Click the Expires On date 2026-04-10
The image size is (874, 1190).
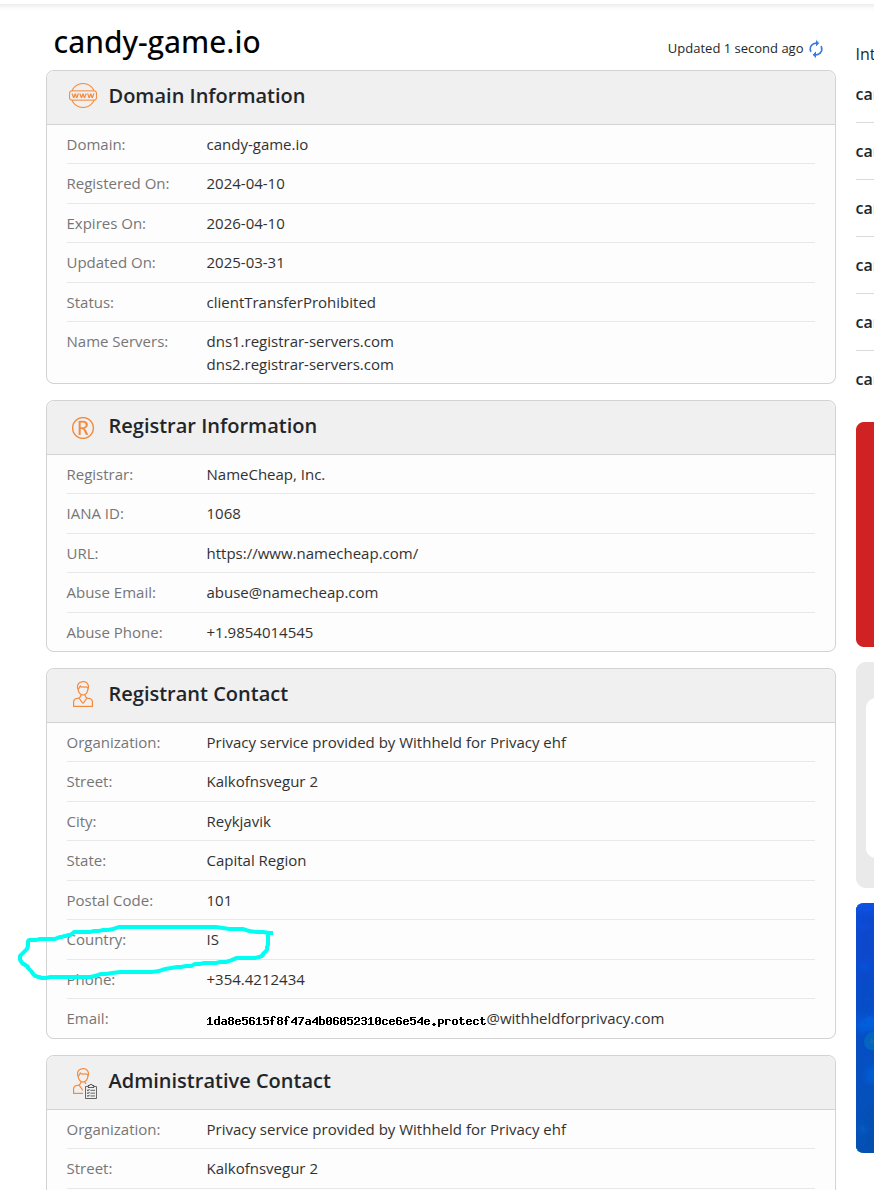246,224
